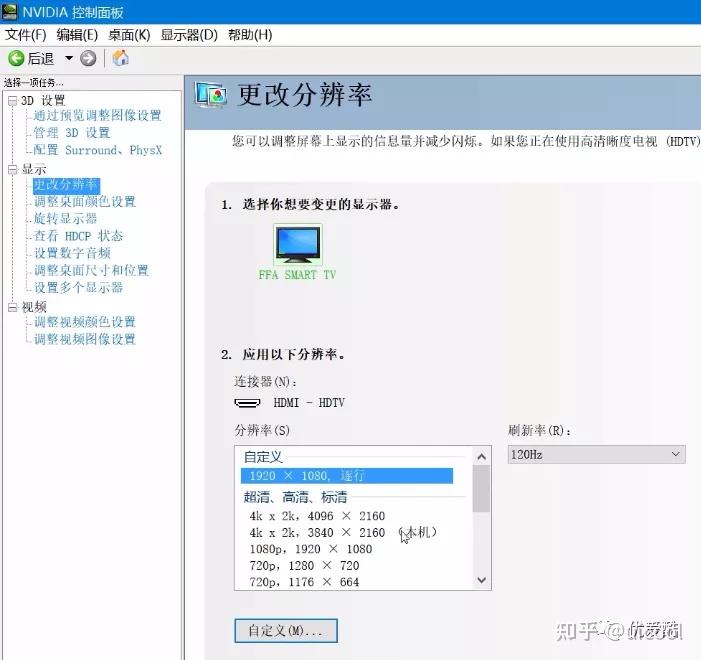Open the 桌面(K) menu
The image size is (701, 660).
[x=129, y=35]
